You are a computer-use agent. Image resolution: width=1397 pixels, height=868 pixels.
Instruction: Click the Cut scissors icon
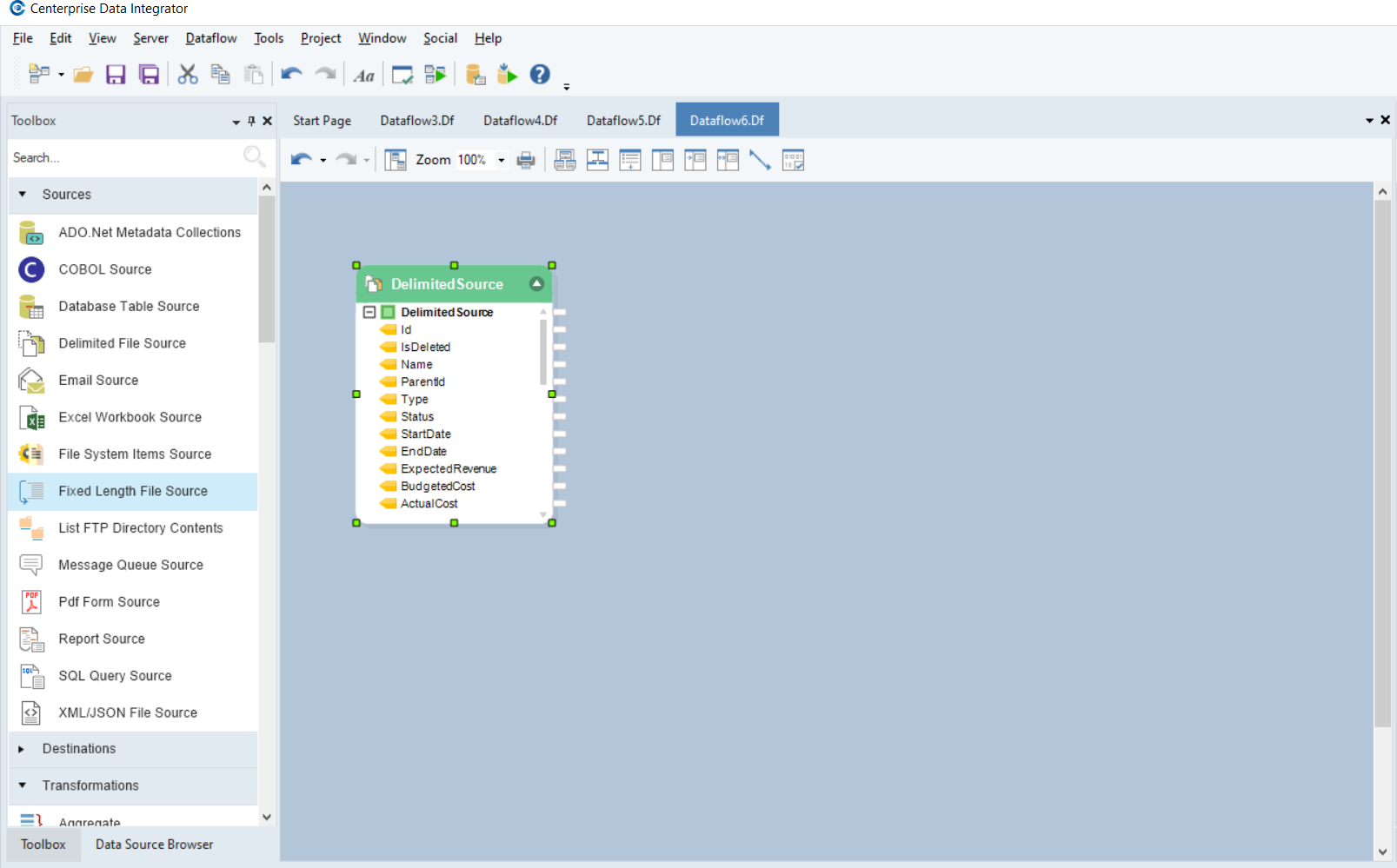click(187, 75)
